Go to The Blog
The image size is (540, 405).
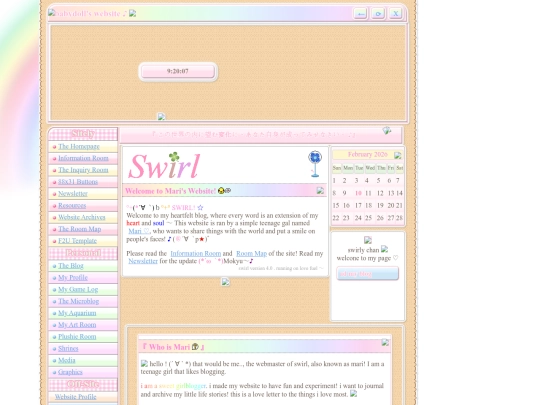[x=71, y=266]
